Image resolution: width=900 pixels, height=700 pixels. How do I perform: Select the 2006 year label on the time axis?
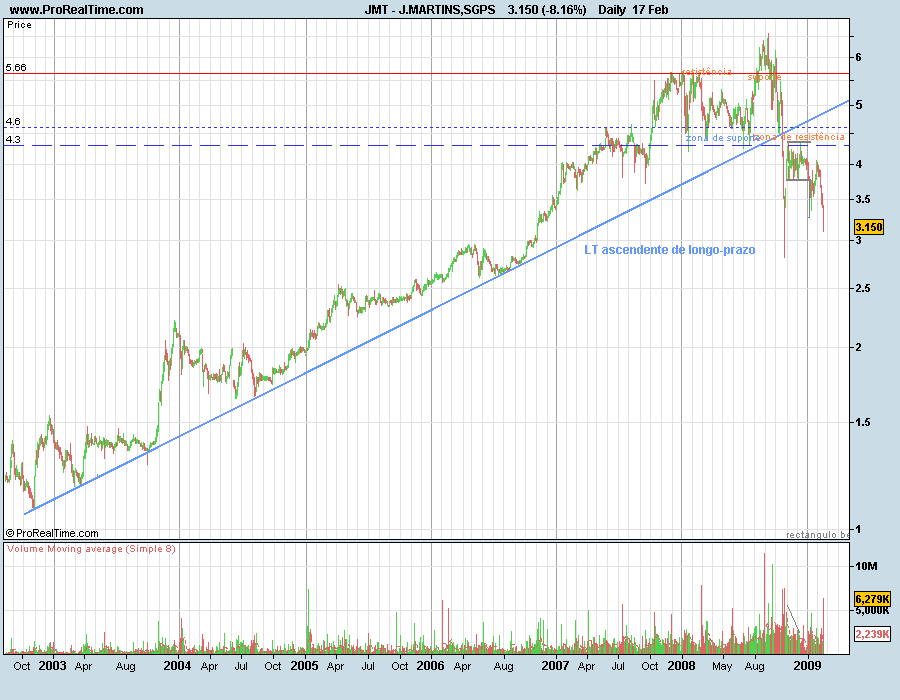(x=430, y=666)
